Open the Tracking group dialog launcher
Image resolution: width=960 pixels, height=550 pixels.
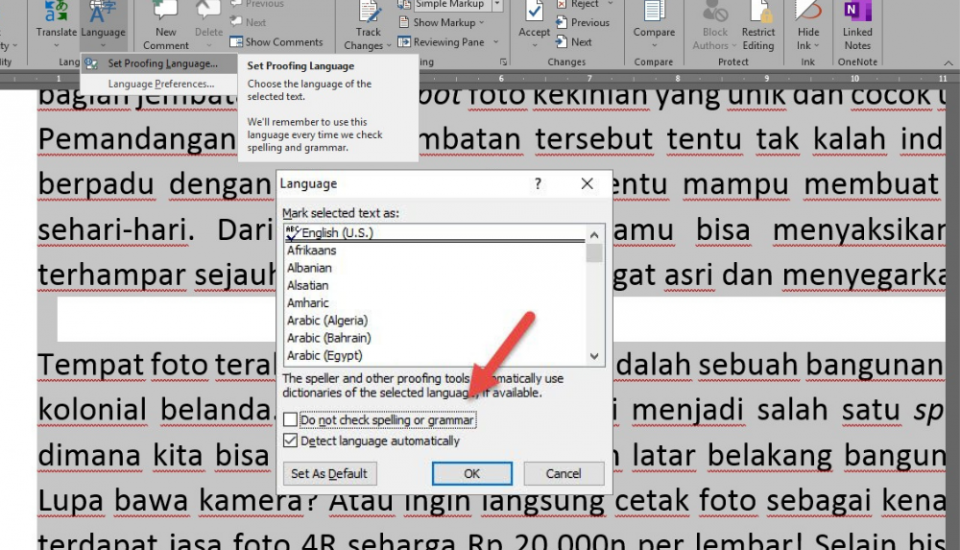[x=503, y=62]
